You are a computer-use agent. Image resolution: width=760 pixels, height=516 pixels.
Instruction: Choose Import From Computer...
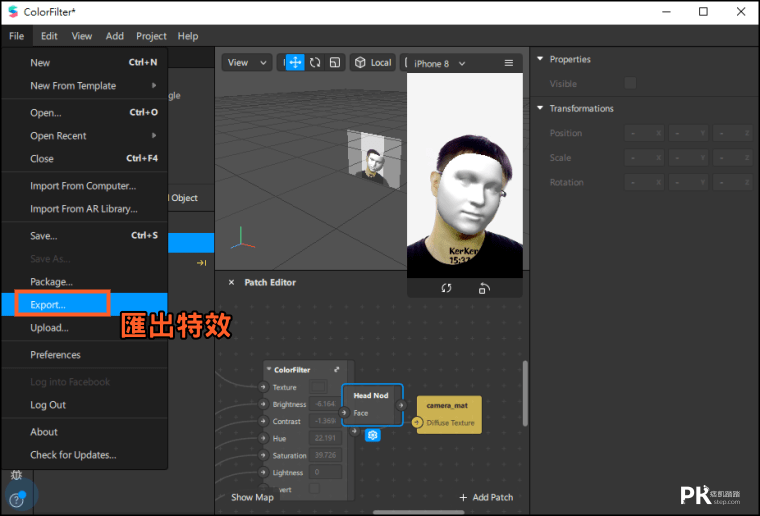[x=85, y=186]
